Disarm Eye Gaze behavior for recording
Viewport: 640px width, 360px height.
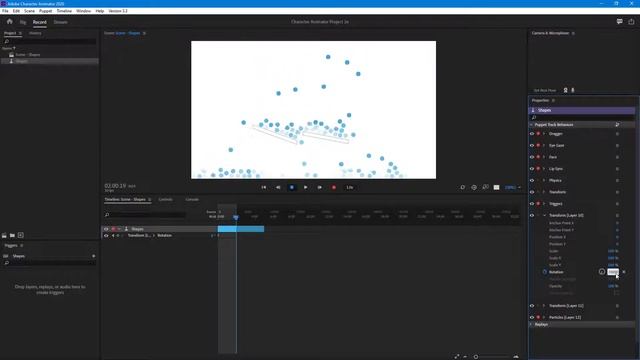click(538, 145)
